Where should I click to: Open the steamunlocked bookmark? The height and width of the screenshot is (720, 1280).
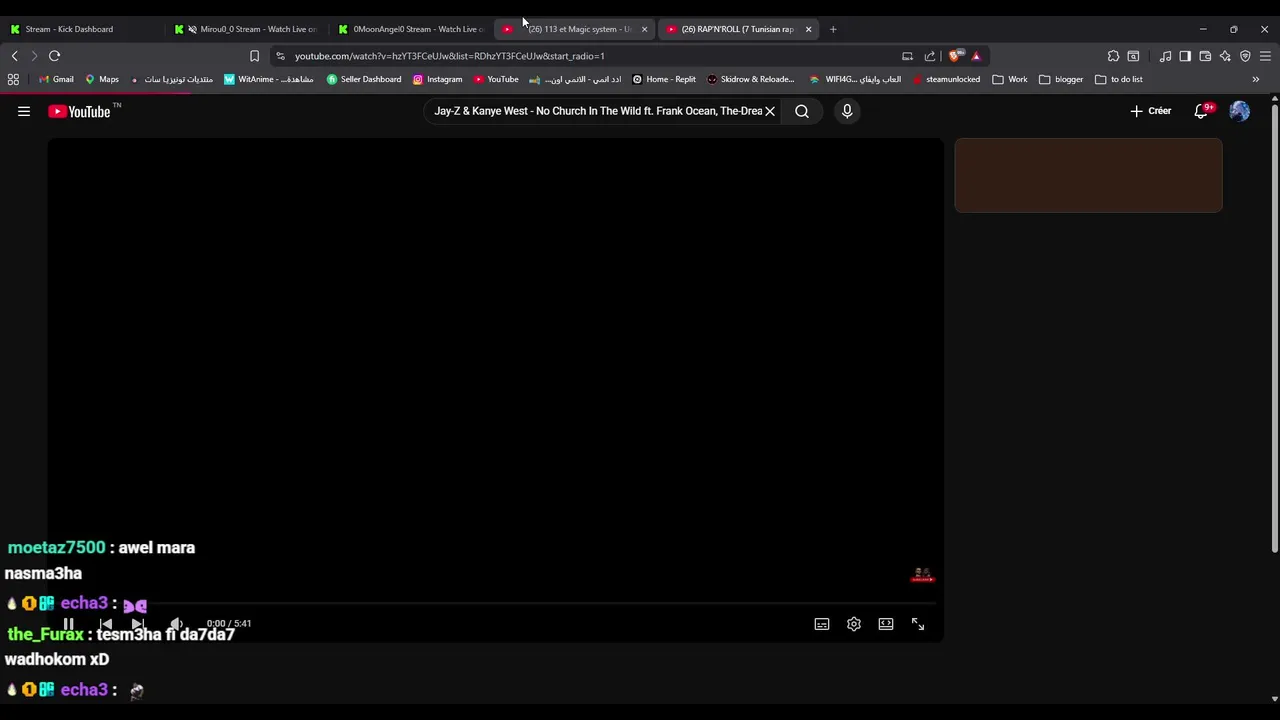(x=946, y=79)
